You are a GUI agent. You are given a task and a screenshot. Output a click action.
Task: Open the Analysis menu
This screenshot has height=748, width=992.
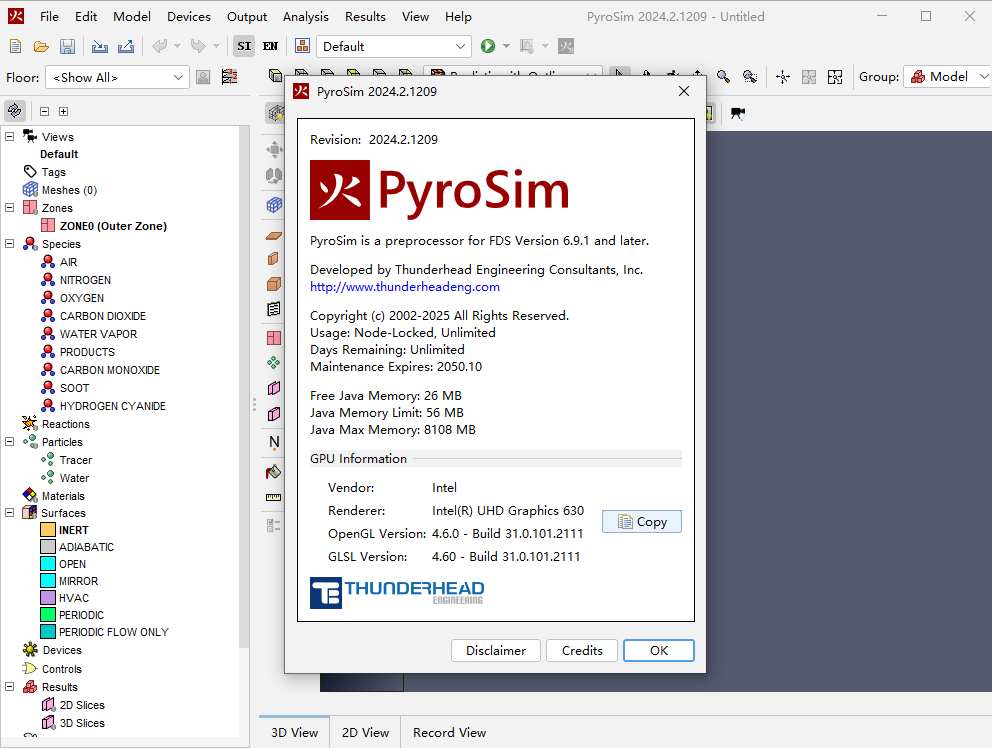(x=306, y=17)
